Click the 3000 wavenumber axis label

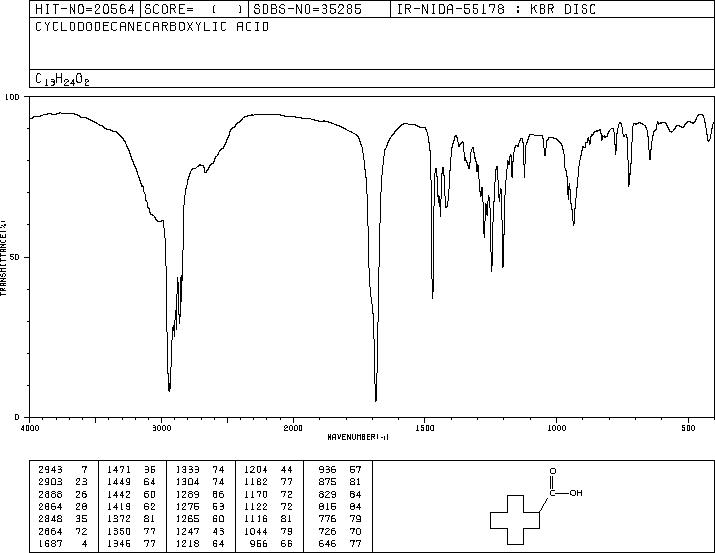pos(161,428)
